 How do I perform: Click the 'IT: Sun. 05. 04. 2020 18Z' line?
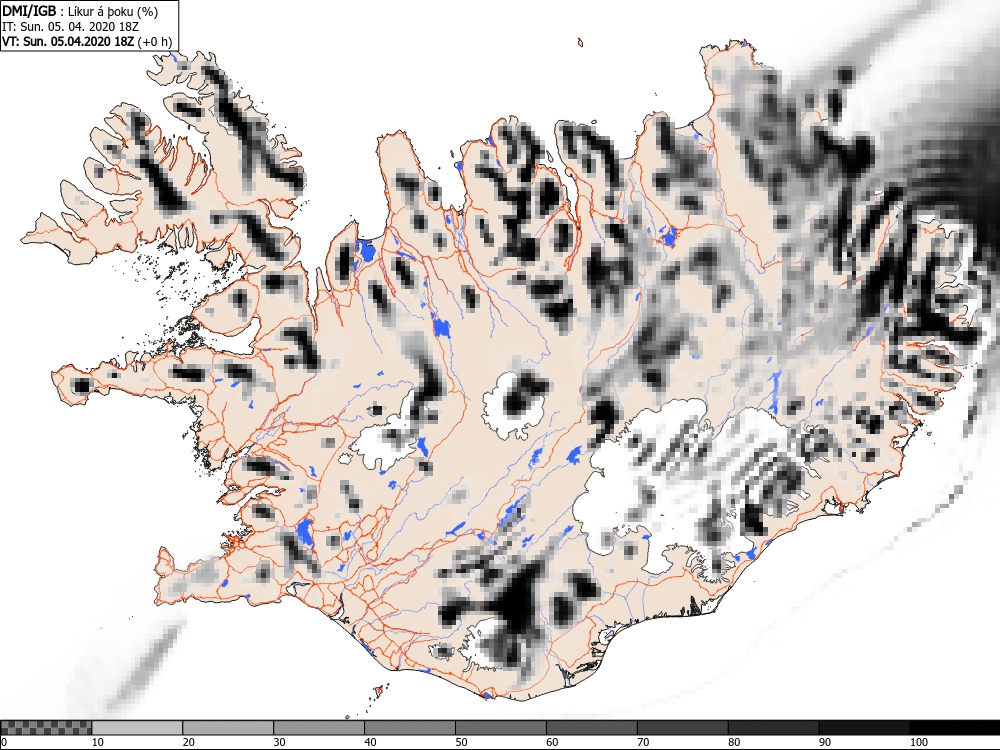(x=71, y=27)
